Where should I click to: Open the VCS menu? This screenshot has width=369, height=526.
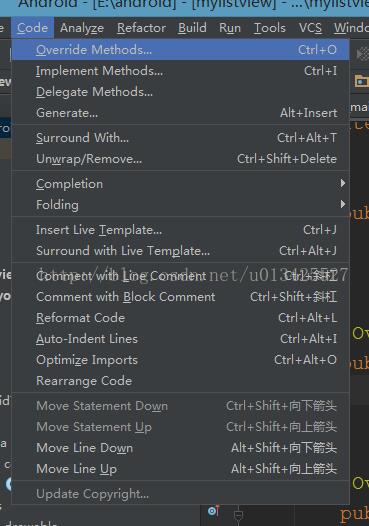310,28
